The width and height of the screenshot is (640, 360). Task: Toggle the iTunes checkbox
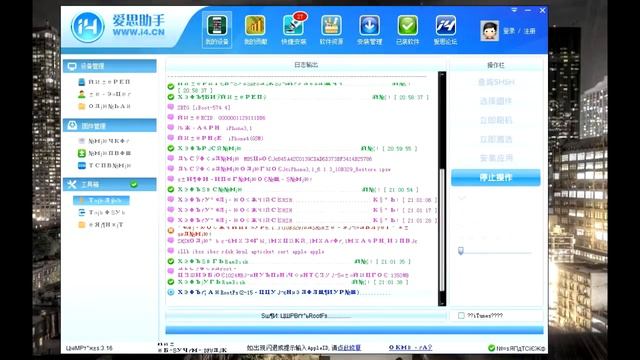[461, 316]
